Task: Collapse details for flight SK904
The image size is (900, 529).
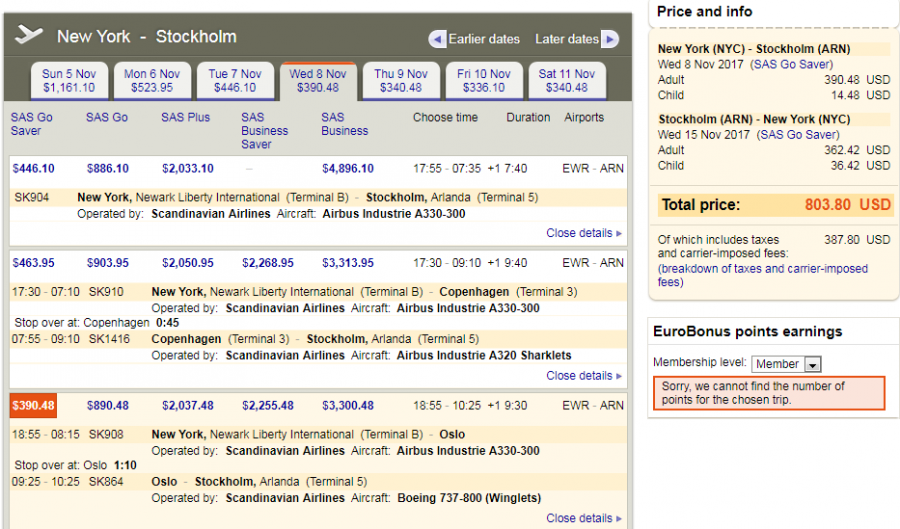Action: click(x=583, y=233)
